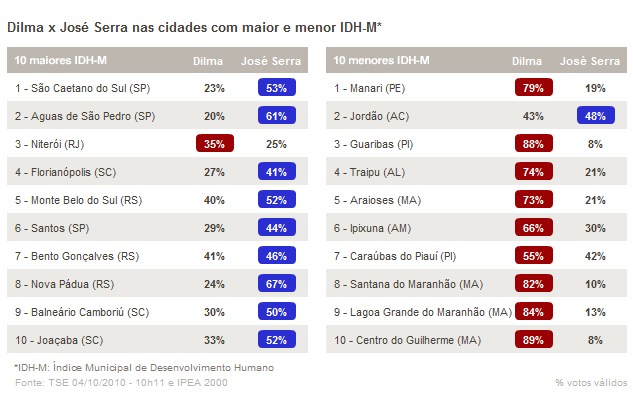Click the Dilma column header in left table
This screenshot has height=396, width=633.
pyautogui.click(x=208, y=61)
